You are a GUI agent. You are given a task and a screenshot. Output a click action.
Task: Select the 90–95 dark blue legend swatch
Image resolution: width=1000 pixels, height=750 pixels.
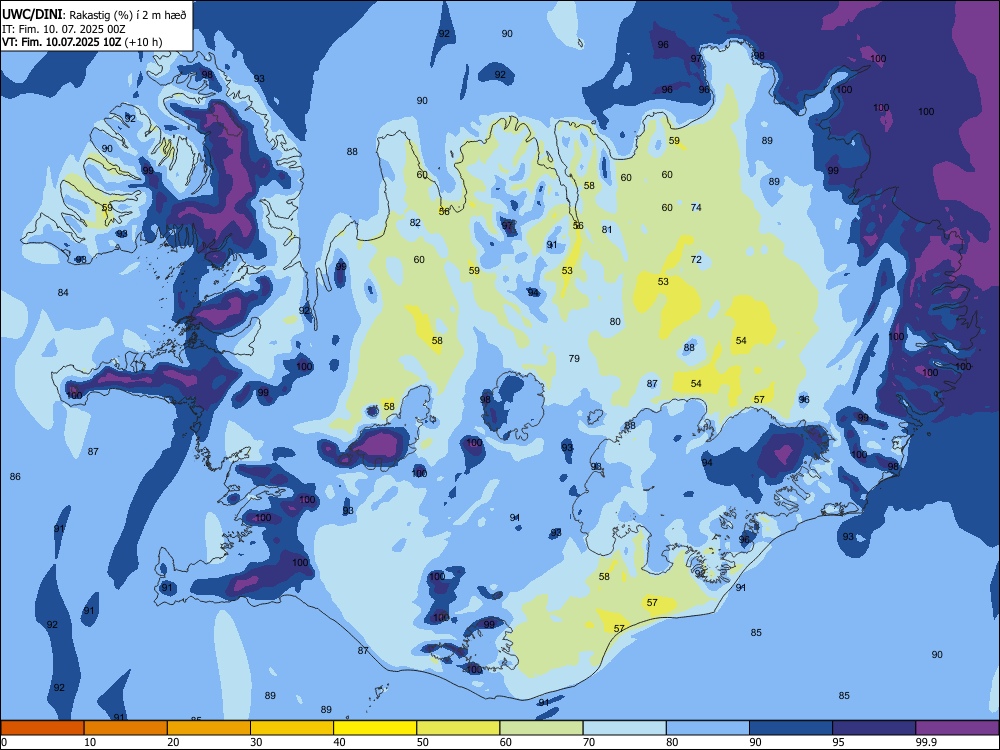pos(791,728)
